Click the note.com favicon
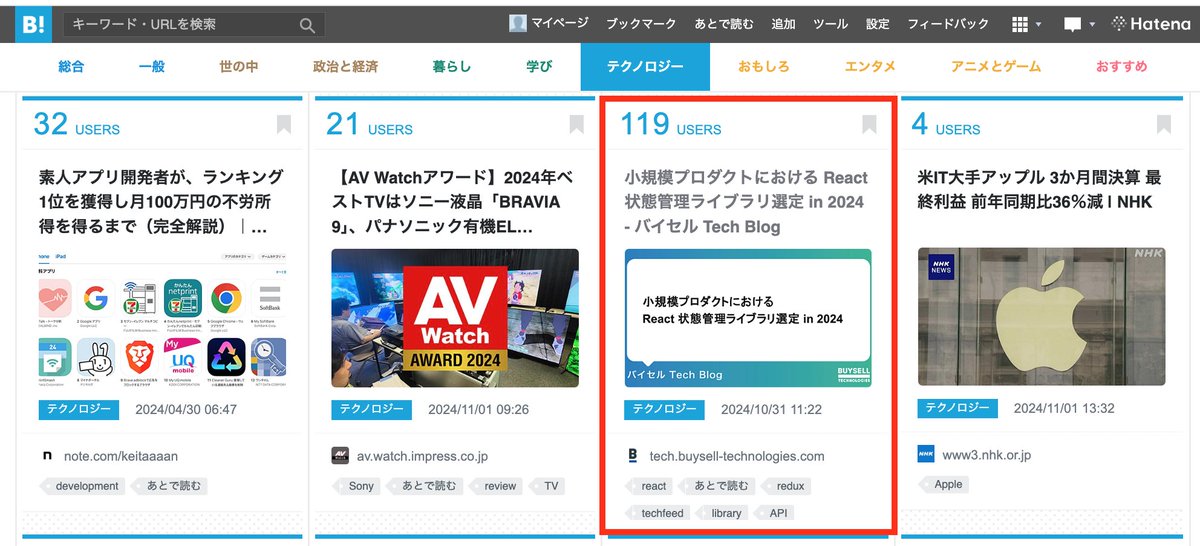 click(47, 456)
